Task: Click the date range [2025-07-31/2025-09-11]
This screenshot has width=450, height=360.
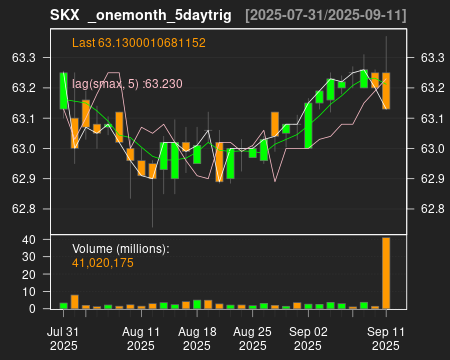Action: pyautogui.click(x=326, y=15)
